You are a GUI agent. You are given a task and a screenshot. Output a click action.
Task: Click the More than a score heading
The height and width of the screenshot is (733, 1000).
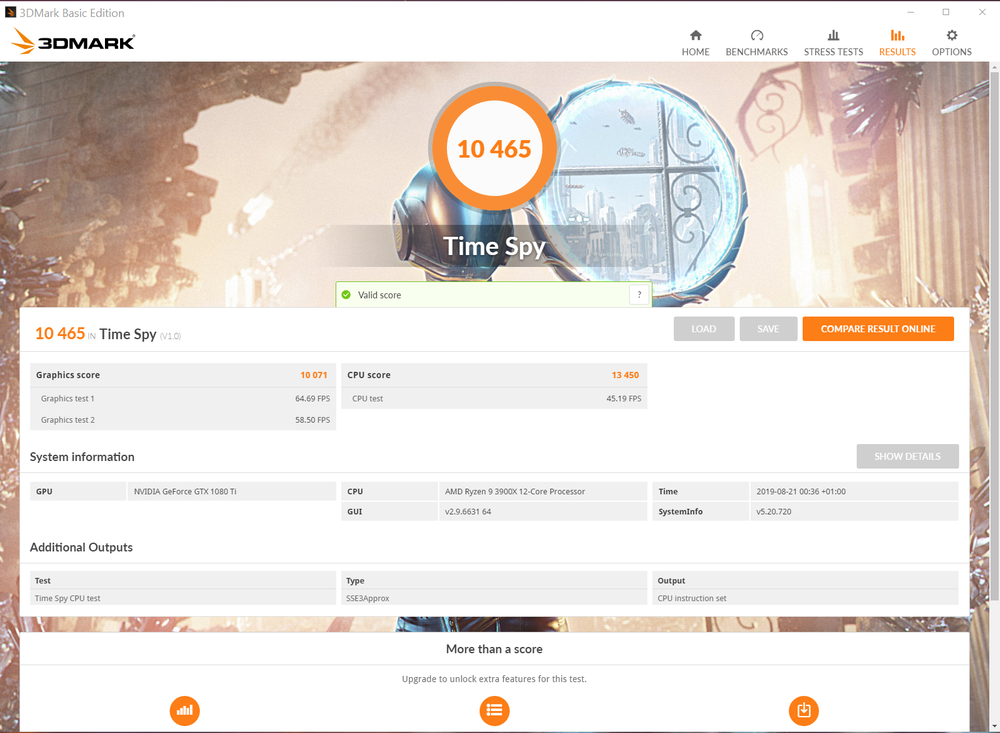(x=494, y=649)
